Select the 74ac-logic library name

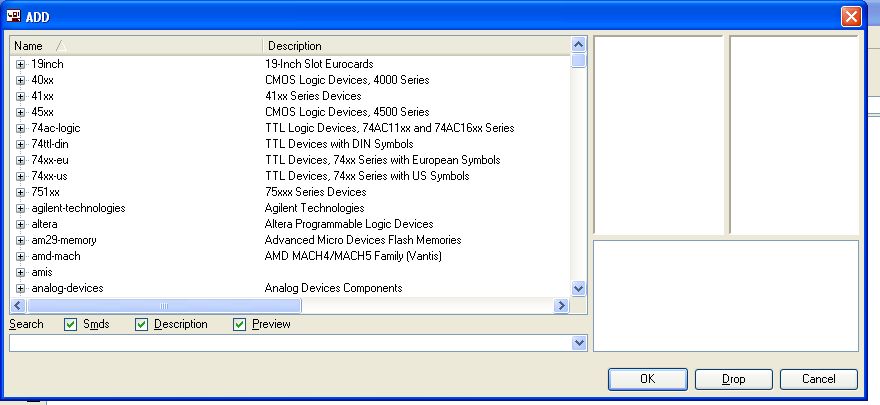click(x=56, y=128)
